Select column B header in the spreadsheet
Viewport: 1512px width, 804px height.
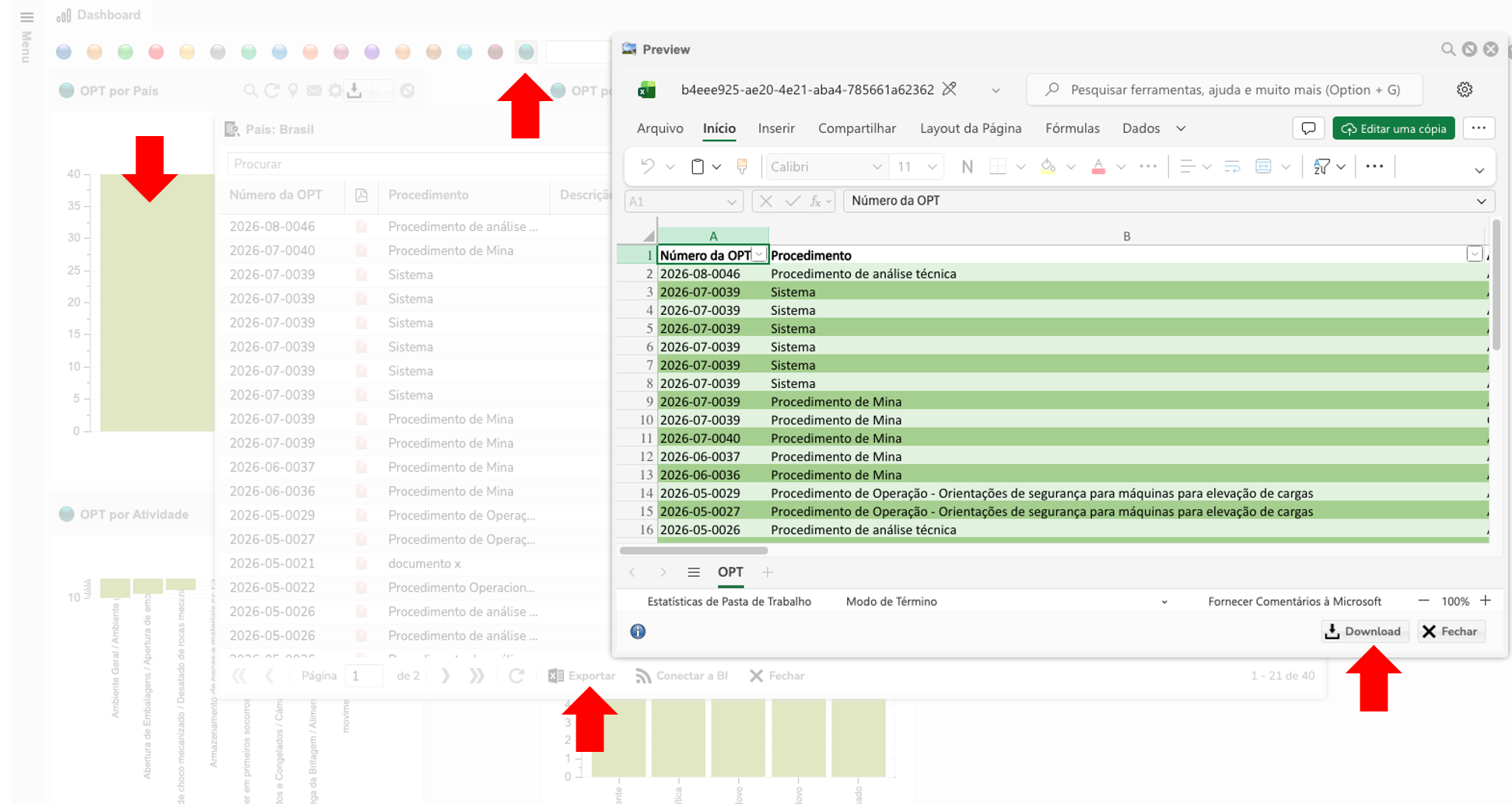click(1126, 236)
